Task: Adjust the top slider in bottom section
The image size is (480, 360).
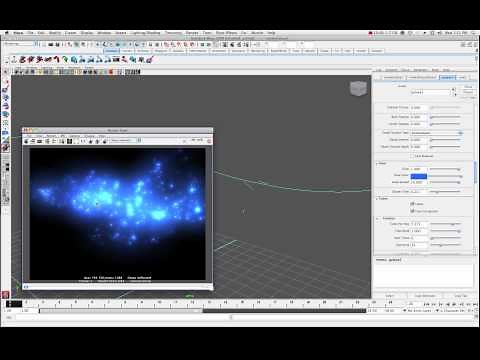Action: pos(446,224)
